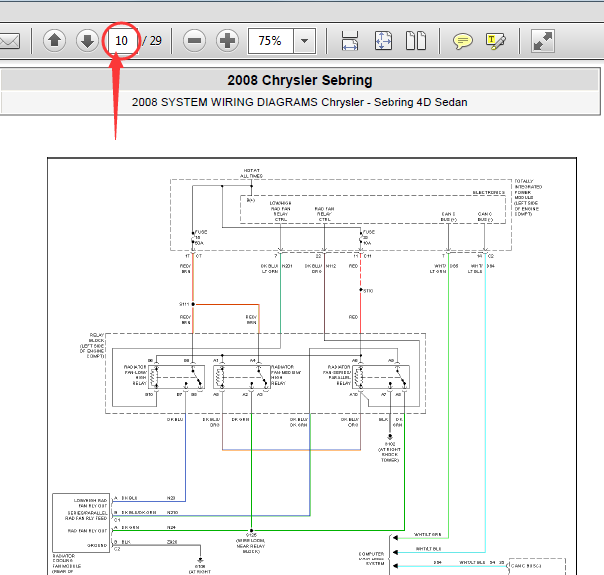Enable two-page view icon
Image resolution: width=604 pixels, height=575 pixels.
point(416,40)
